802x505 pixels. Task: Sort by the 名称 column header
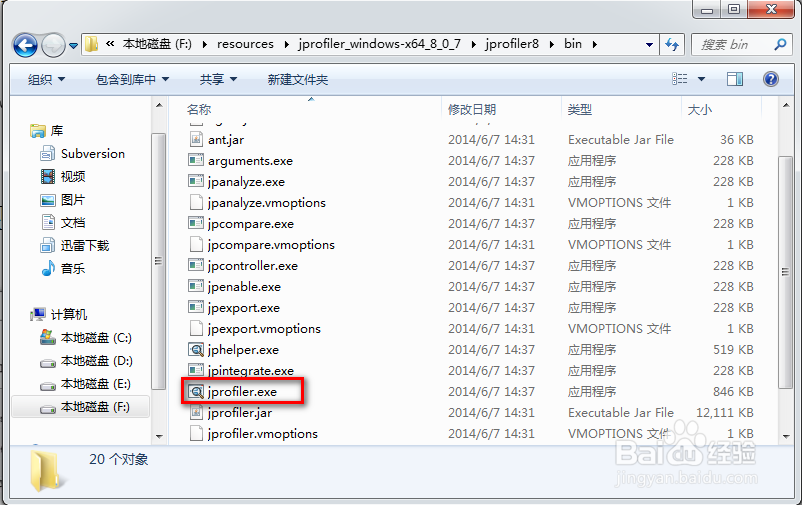pos(199,109)
